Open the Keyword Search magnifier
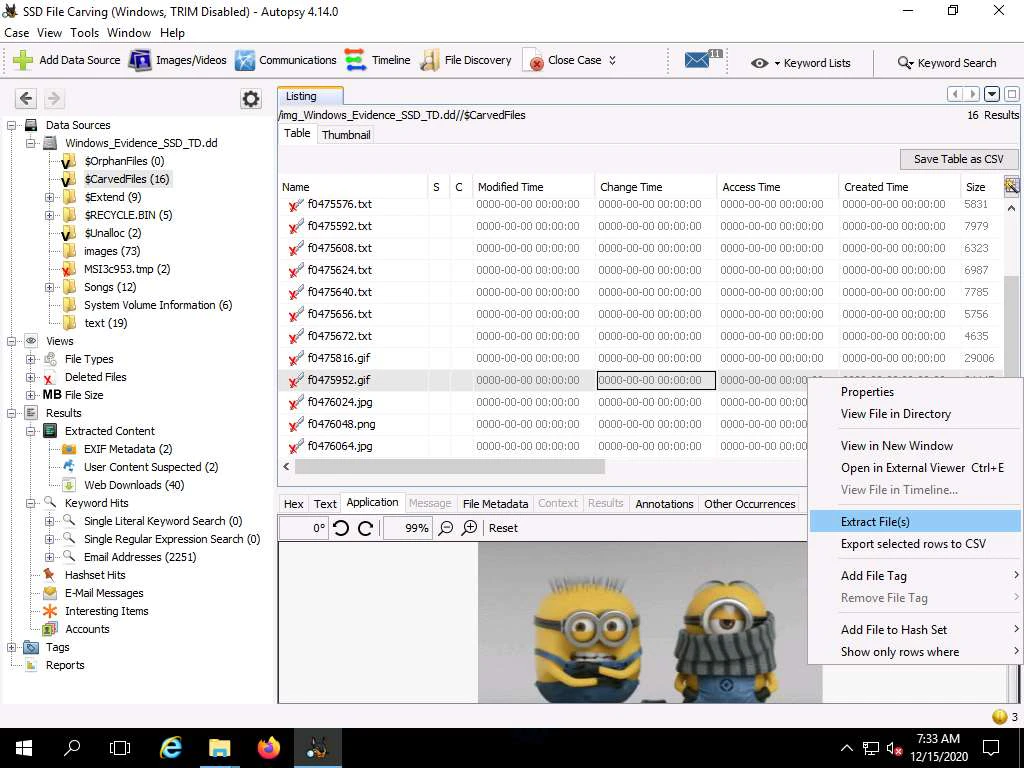 point(905,63)
